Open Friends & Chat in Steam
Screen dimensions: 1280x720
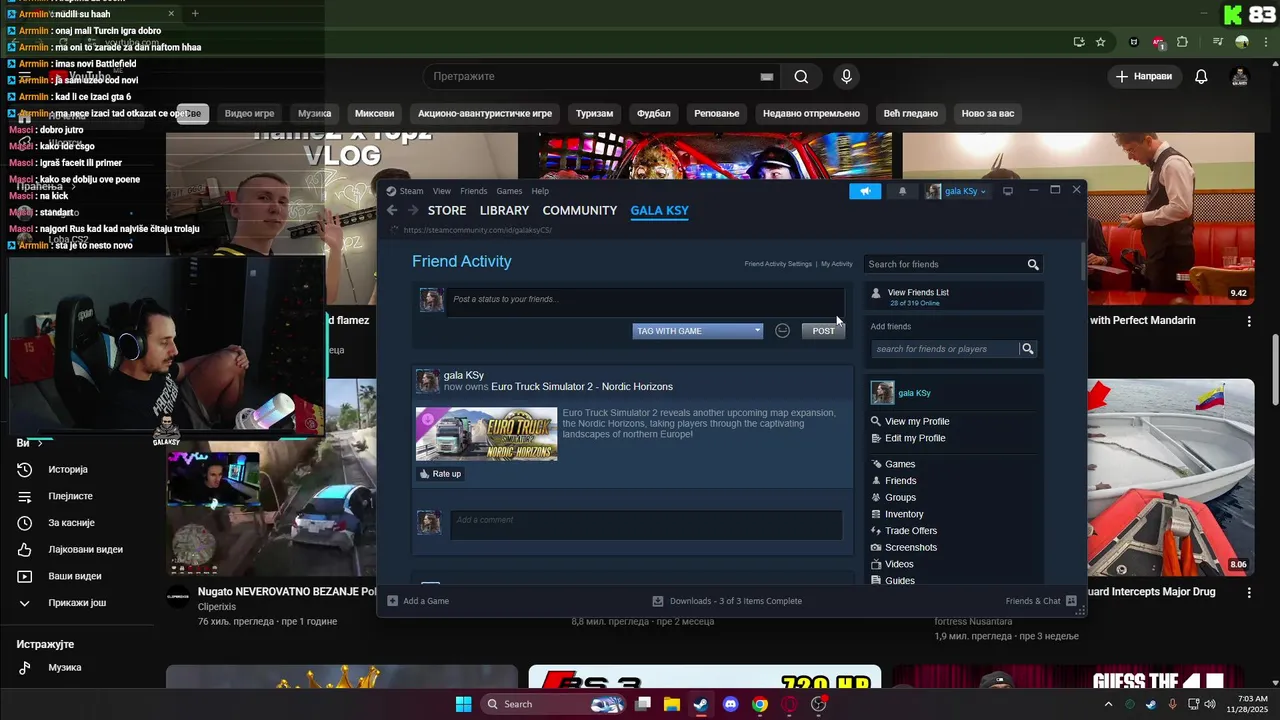[1040, 601]
